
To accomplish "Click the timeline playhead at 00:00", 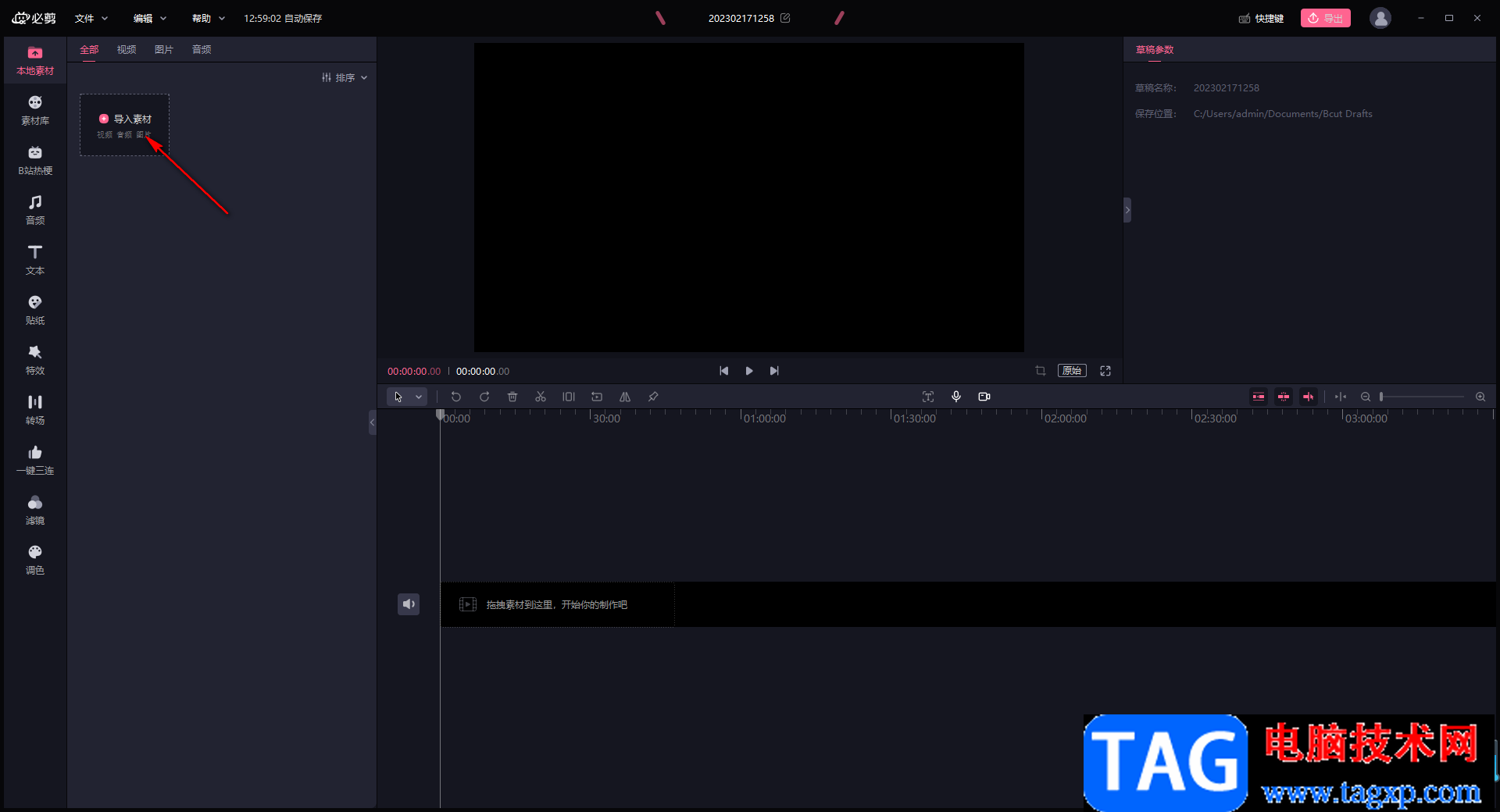I will coord(440,415).
